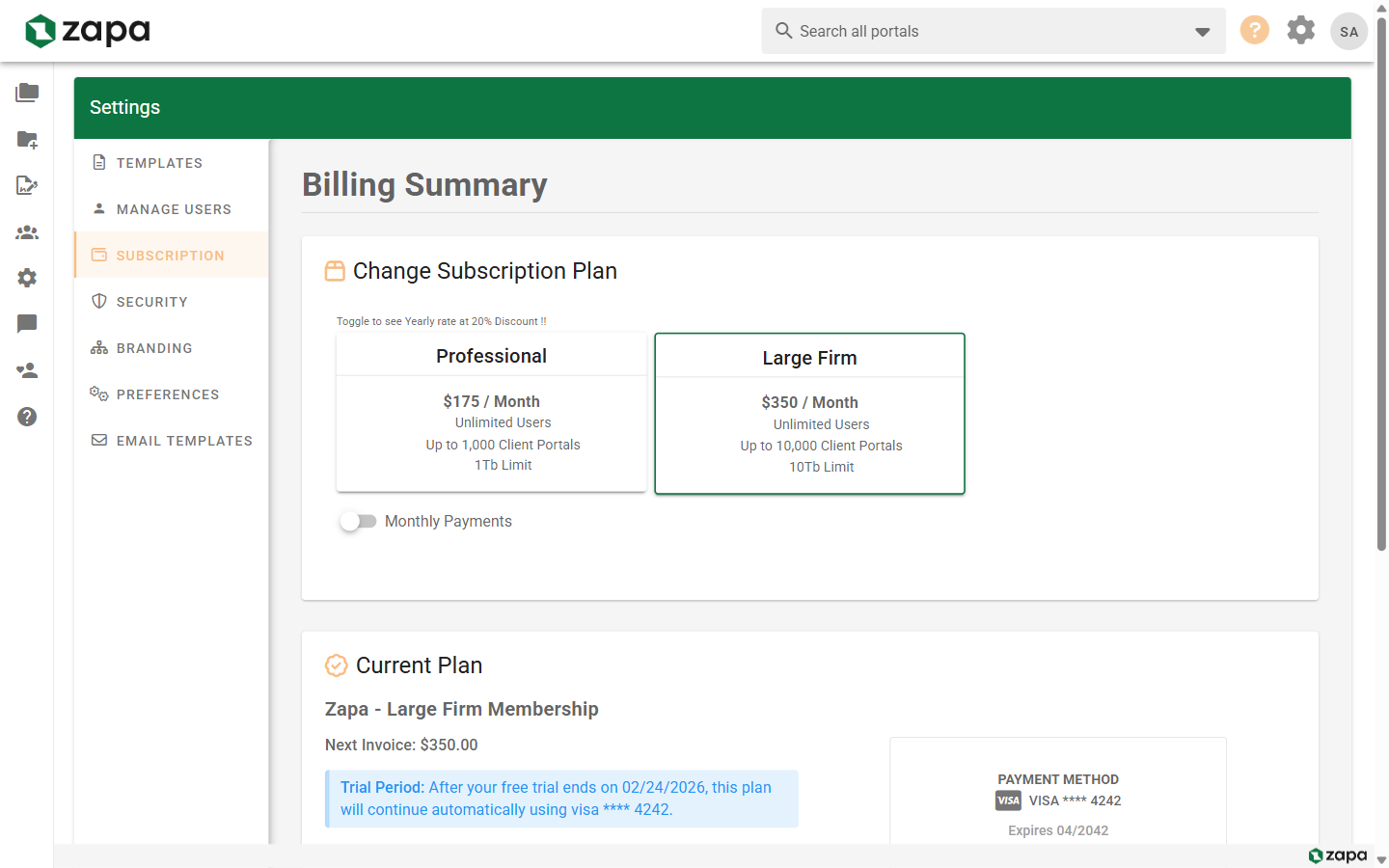
Task: Select the Large Firm plan card
Action: [809, 414]
